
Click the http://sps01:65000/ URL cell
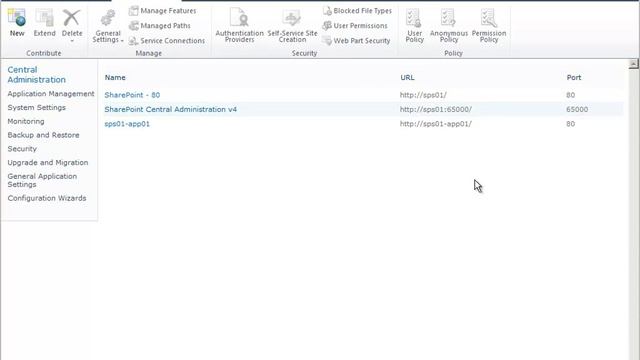coord(436,109)
